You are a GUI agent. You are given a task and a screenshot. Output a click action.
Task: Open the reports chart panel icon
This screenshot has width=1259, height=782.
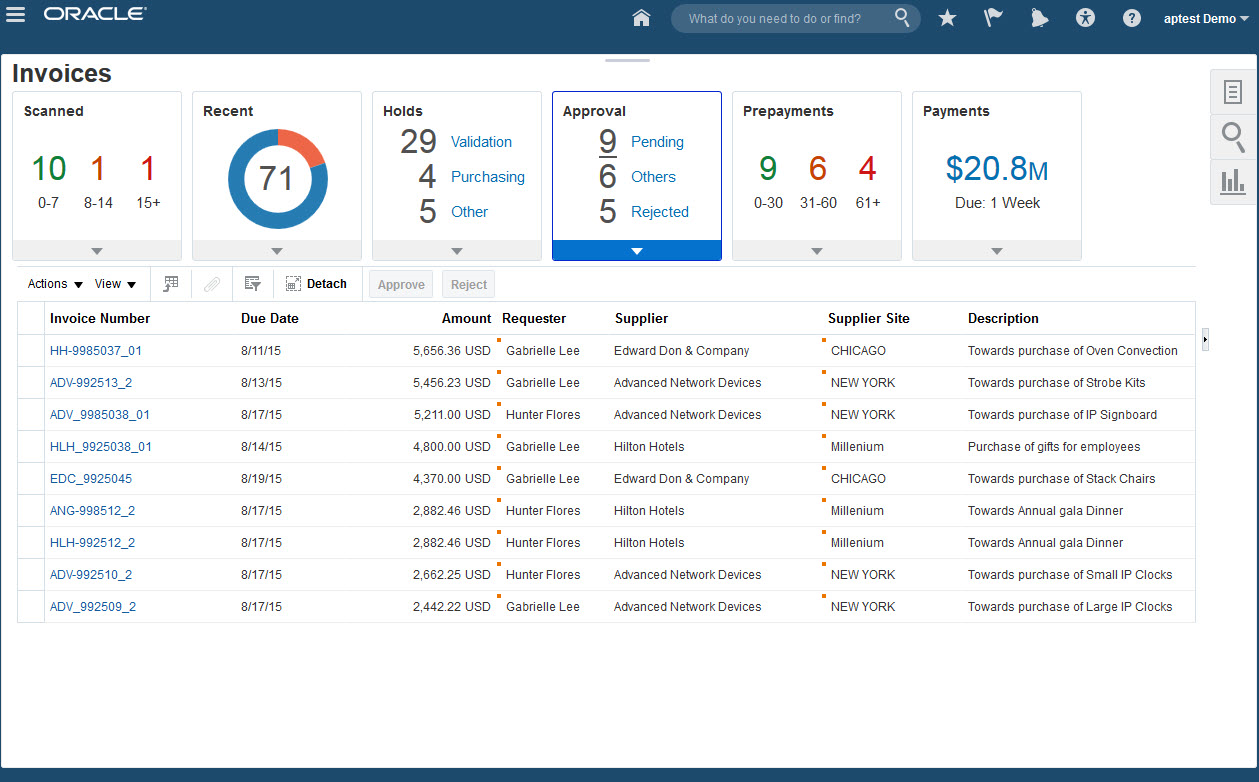pos(1233,182)
